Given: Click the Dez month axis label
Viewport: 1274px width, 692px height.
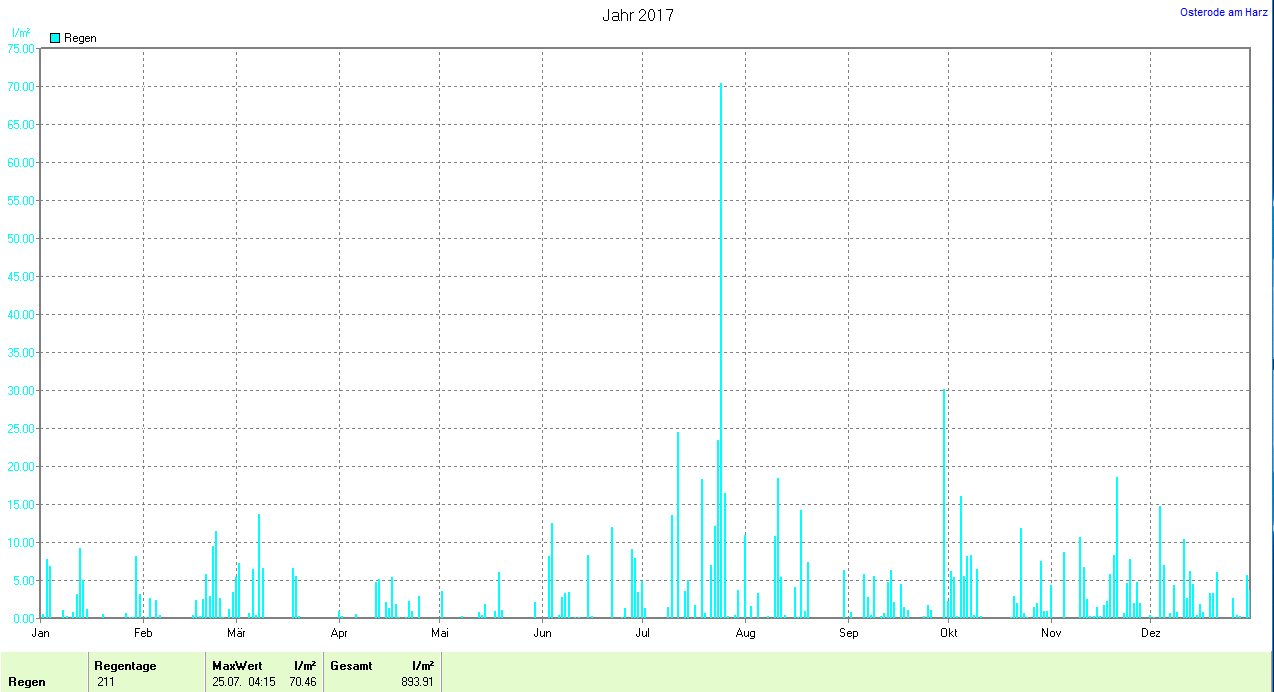Looking at the screenshot, I should coord(1151,632).
